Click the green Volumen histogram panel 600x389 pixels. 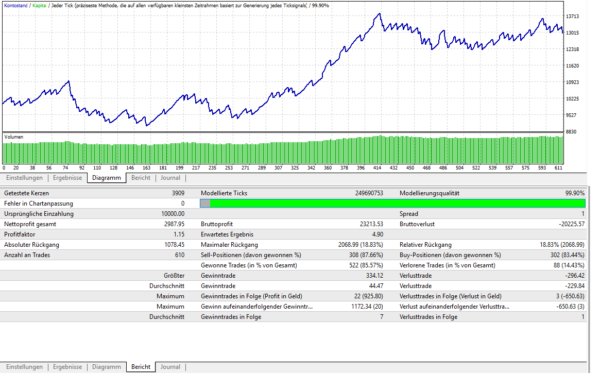283,150
